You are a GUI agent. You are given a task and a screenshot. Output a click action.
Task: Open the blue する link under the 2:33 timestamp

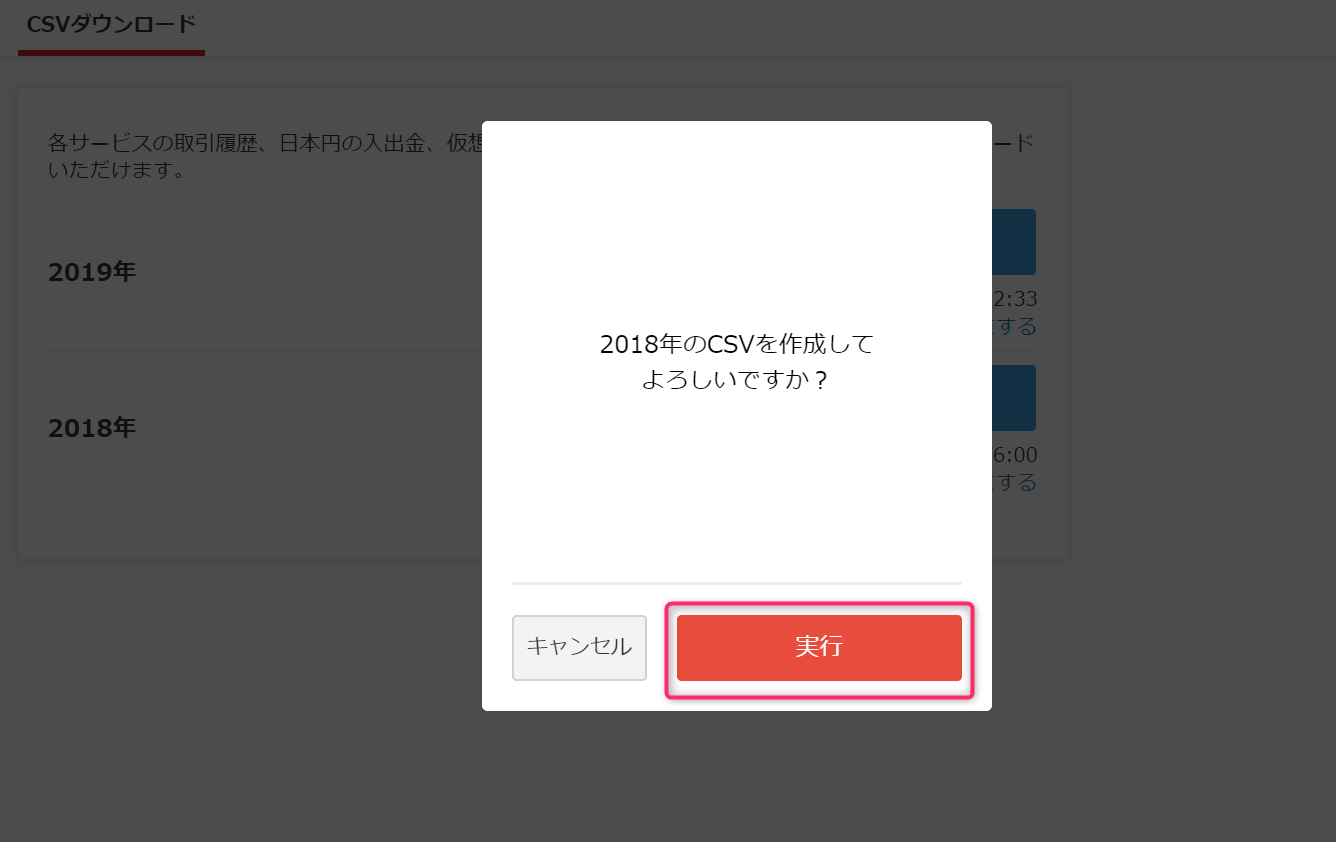[1015, 326]
